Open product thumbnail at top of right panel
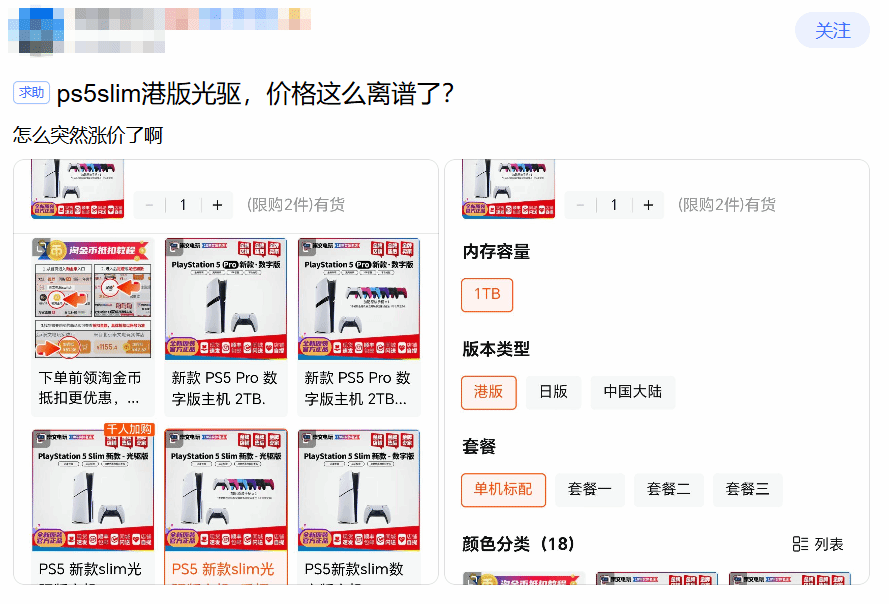 [508, 188]
